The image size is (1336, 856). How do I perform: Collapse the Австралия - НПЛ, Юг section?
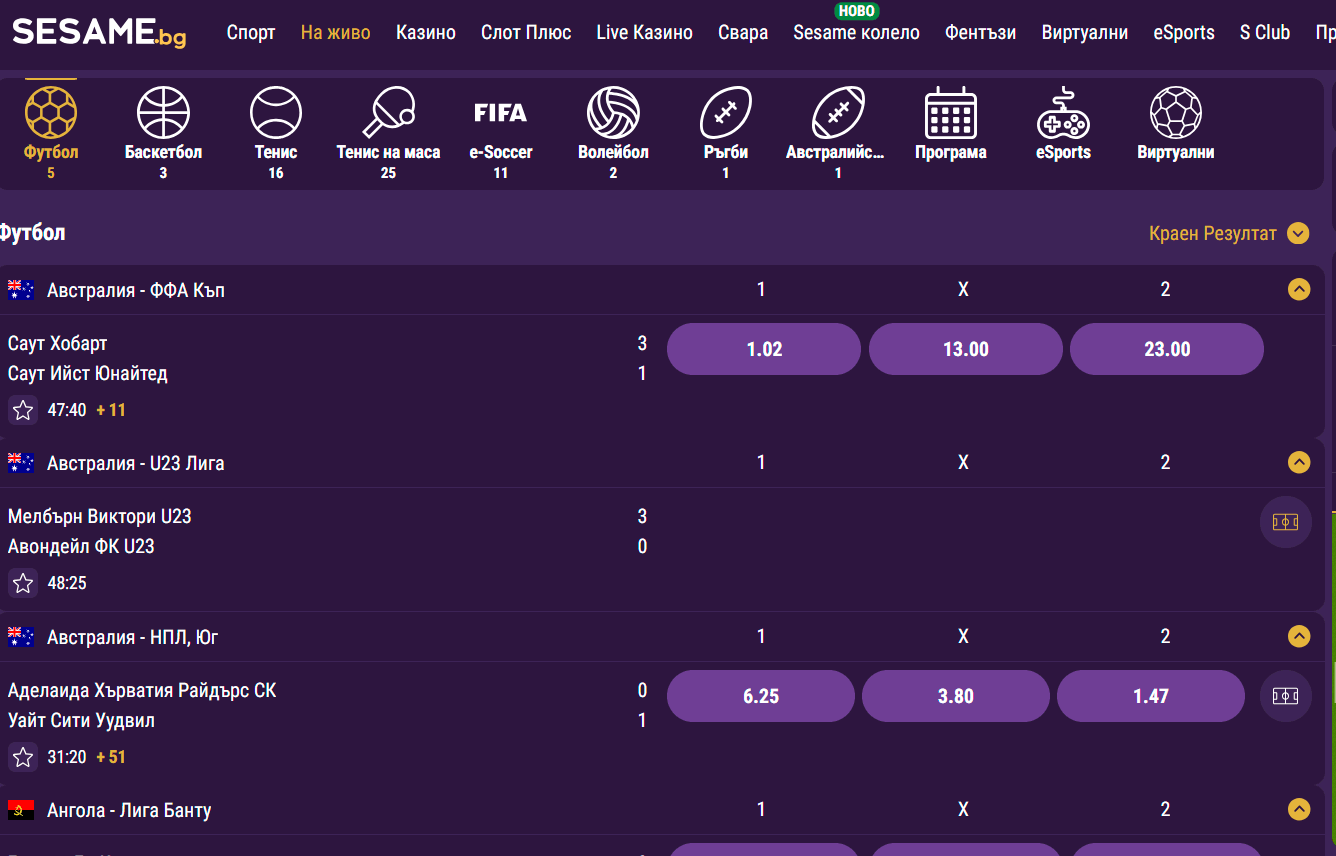[1299, 636]
